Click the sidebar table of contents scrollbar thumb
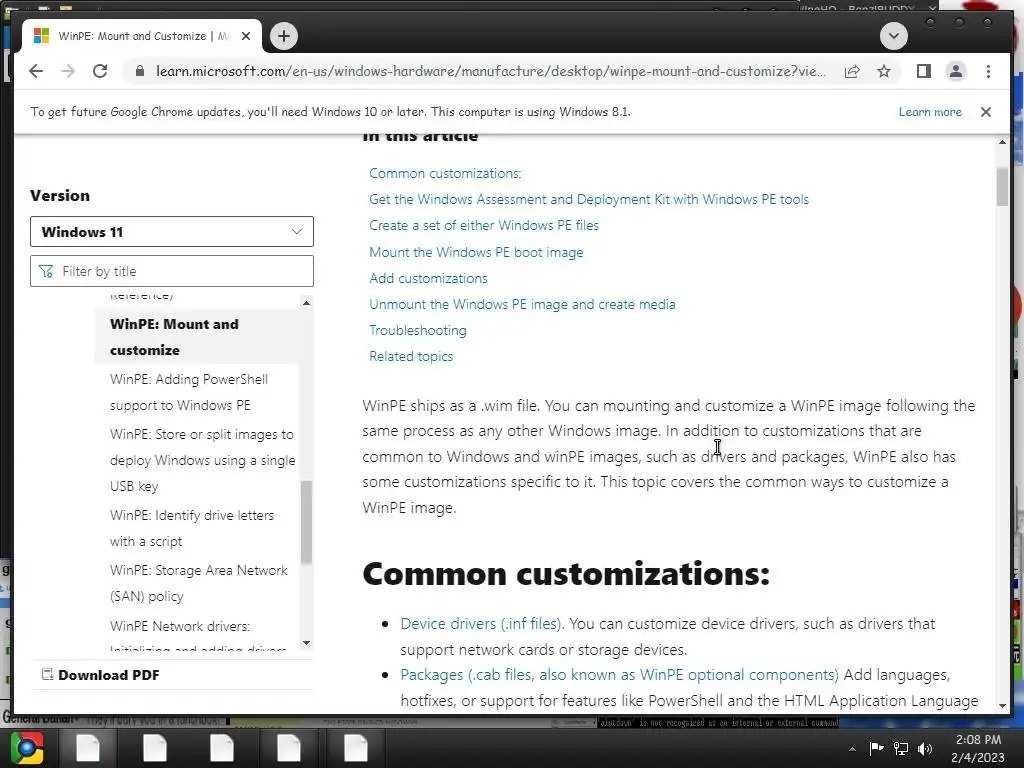The height and width of the screenshot is (768, 1024). point(306,521)
